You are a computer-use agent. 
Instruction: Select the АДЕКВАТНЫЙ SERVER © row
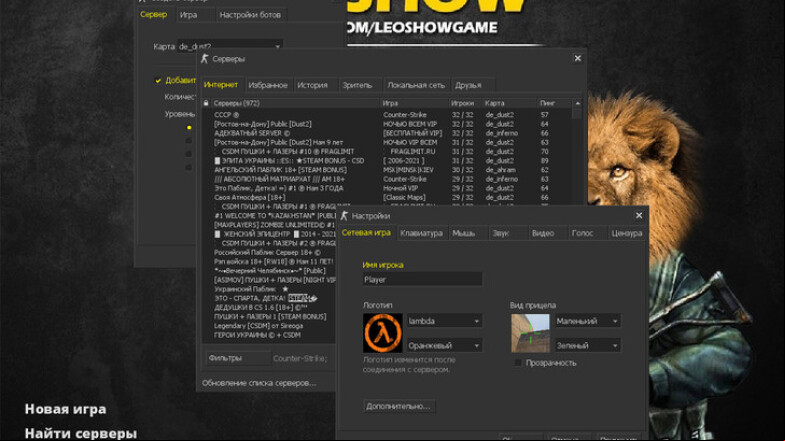385,133
